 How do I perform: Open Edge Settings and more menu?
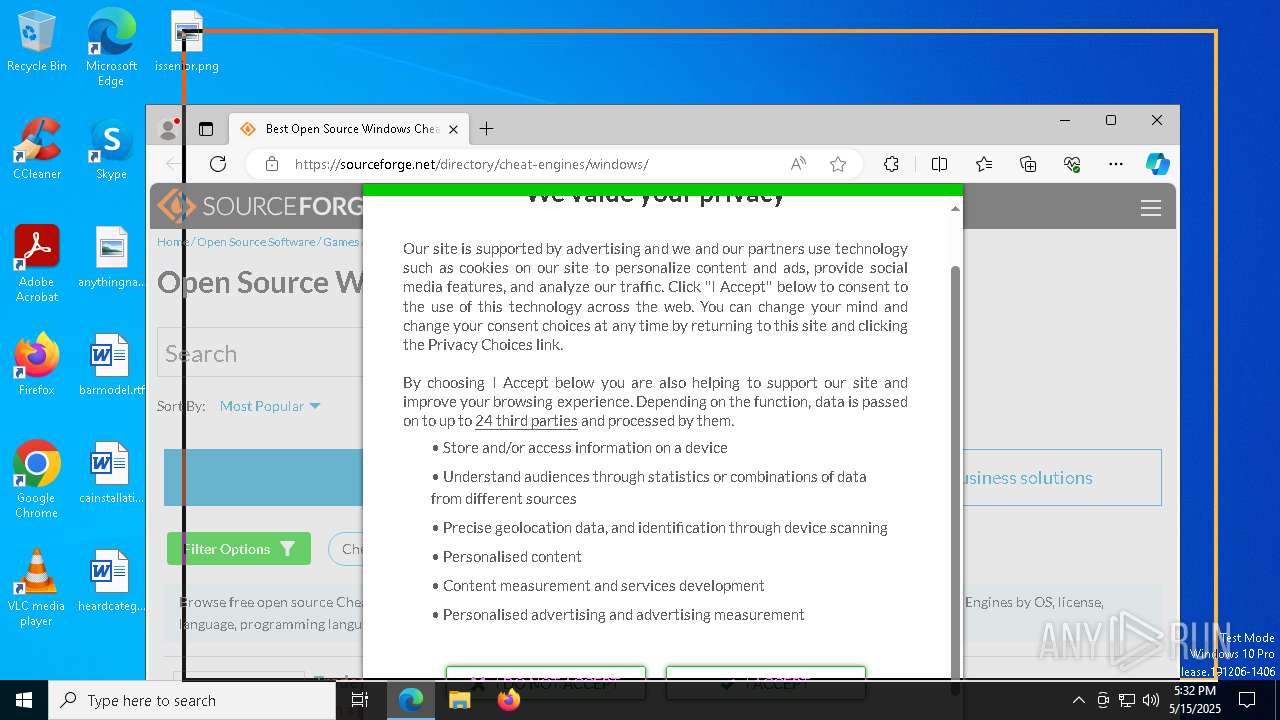pos(1116,164)
